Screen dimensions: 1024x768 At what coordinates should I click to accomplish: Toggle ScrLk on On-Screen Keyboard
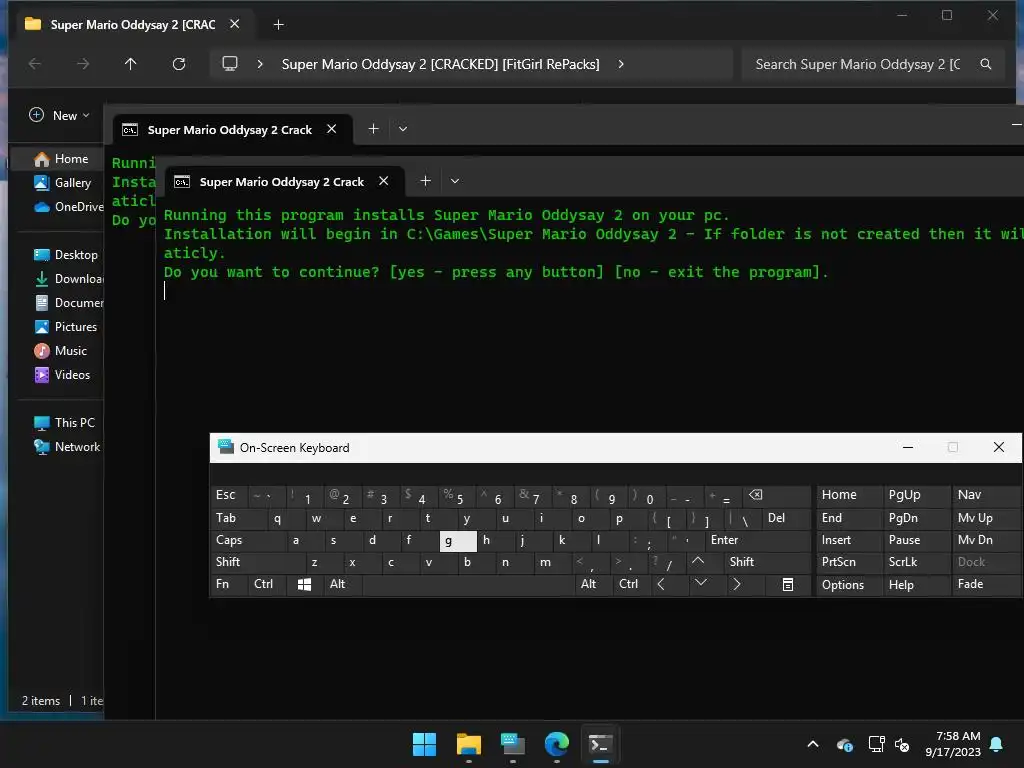click(916, 562)
